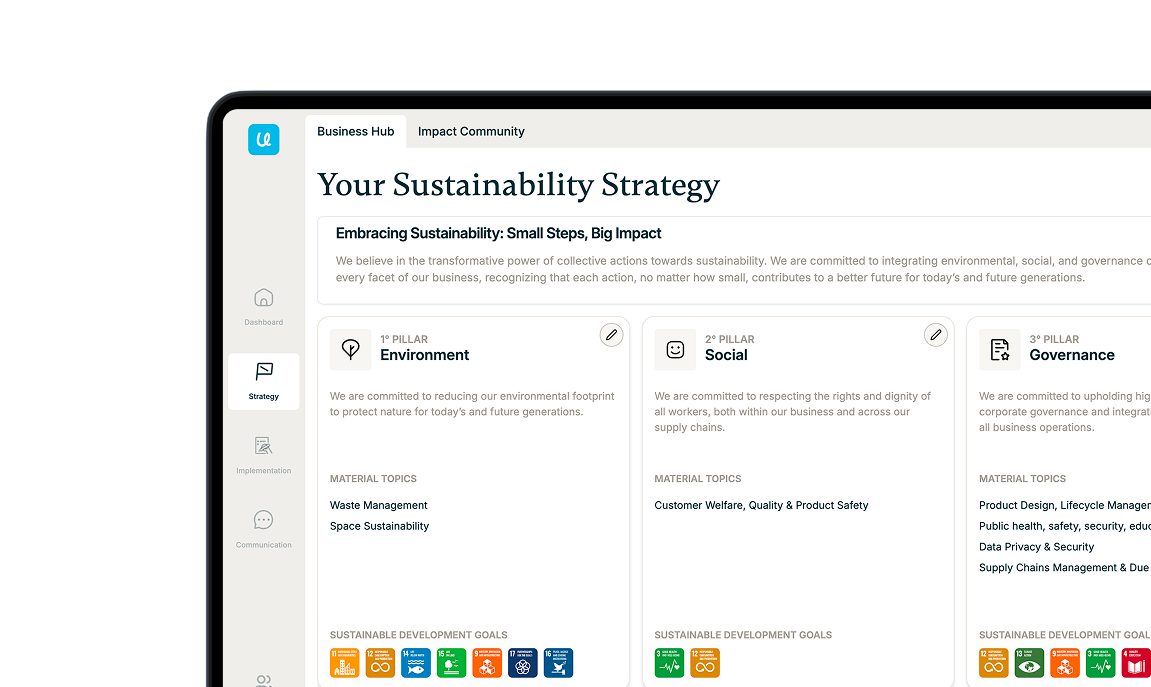The height and width of the screenshot is (687, 1151).
Task: Click Public health, safety, security topic
Action: (1064, 526)
